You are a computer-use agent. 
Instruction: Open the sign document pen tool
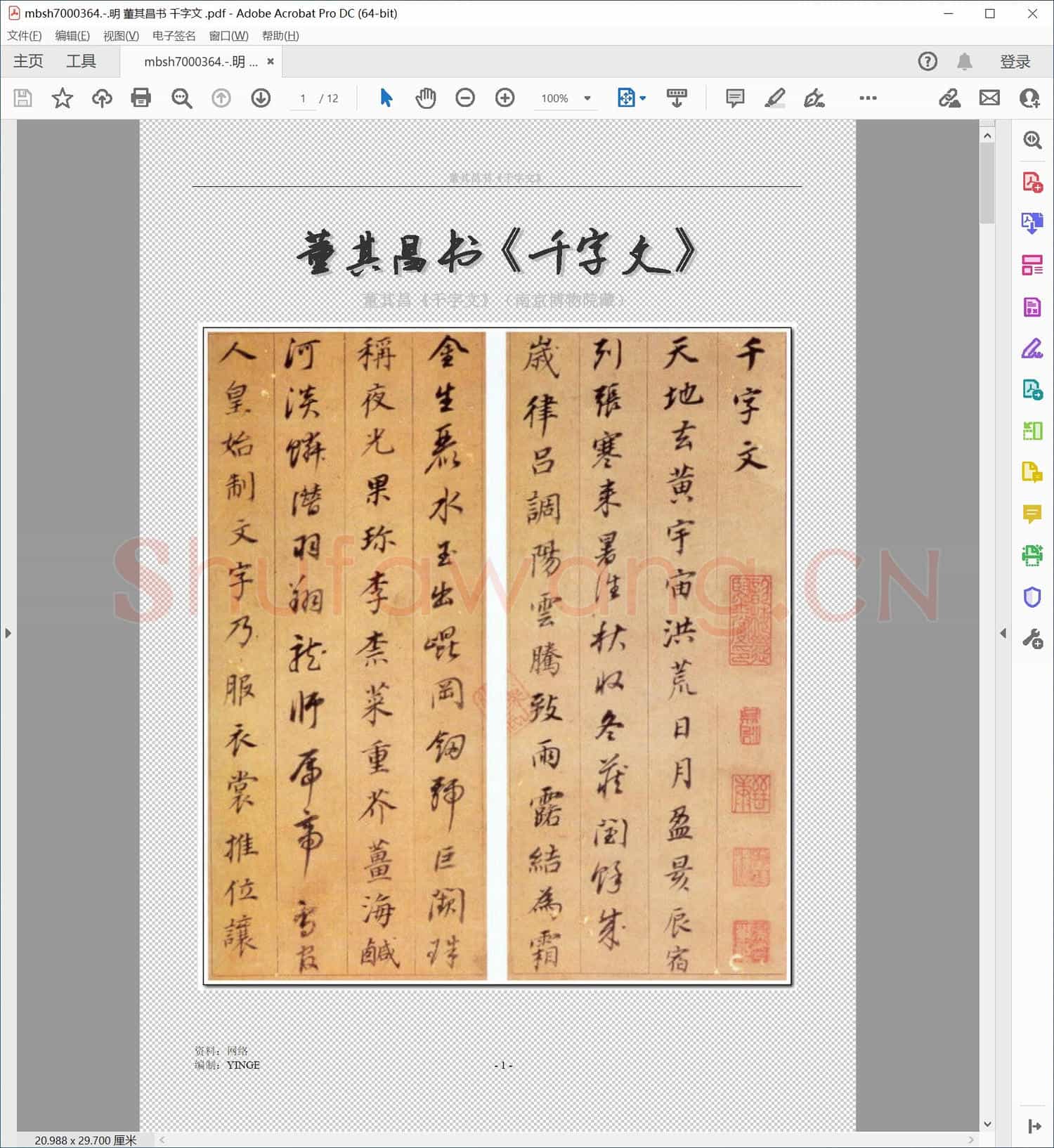point(814,98)
